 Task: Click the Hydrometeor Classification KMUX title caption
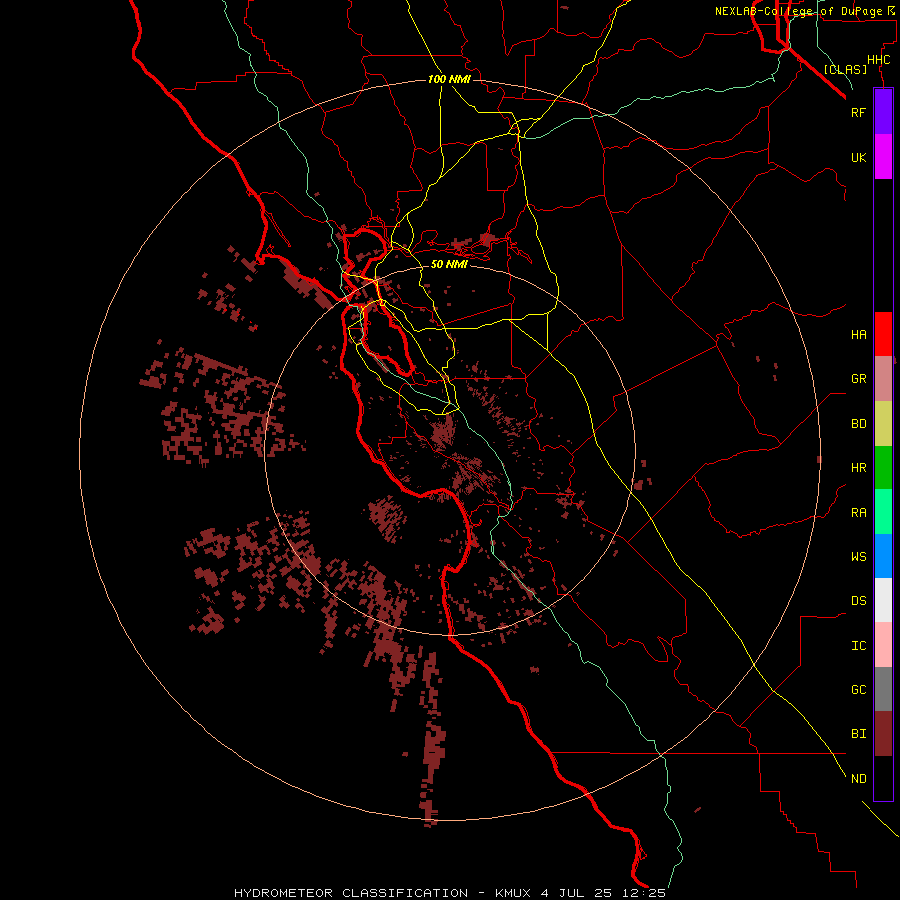[449, 893]
